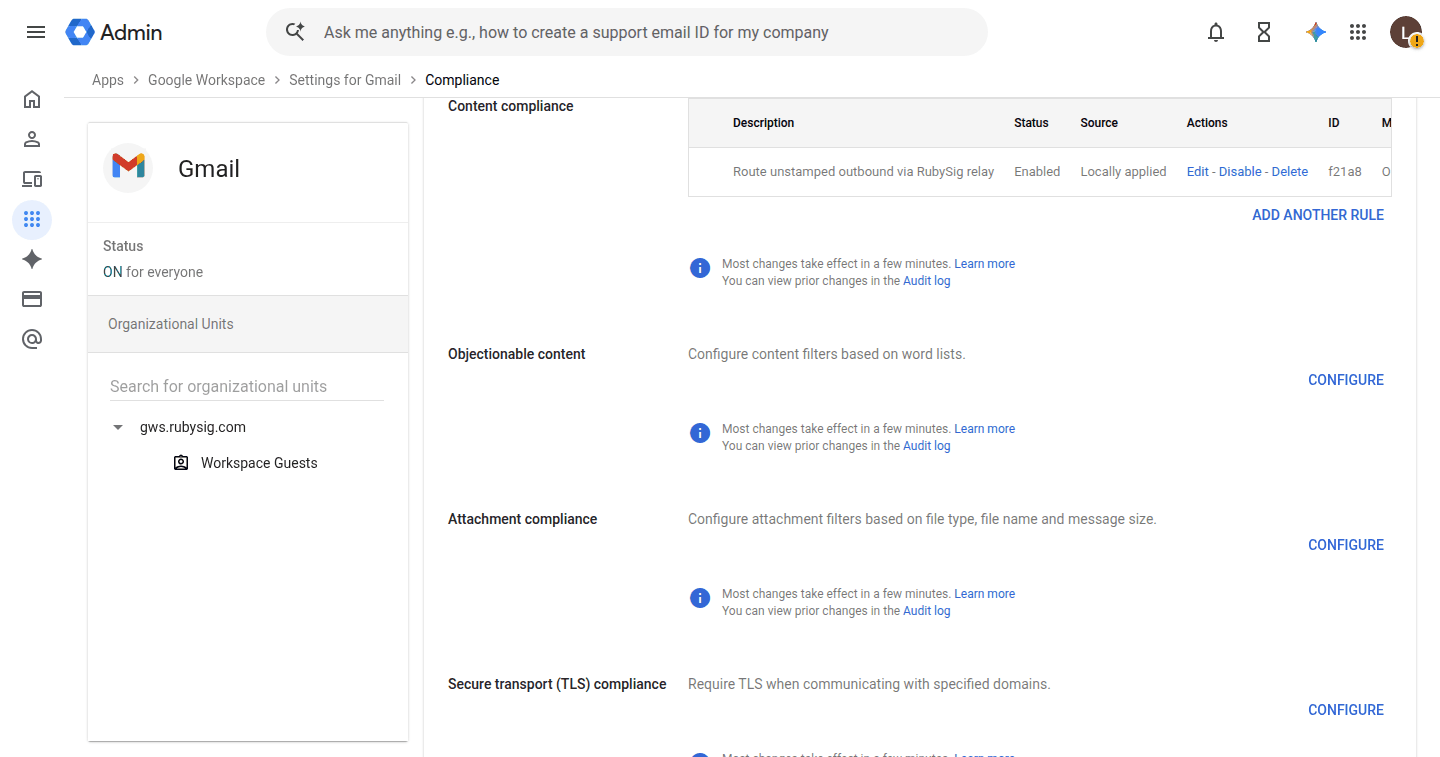Open Apps sidebar icon
Image resolution: width=1440 pixels, height=757 pixels.
[x=32, y=219]
